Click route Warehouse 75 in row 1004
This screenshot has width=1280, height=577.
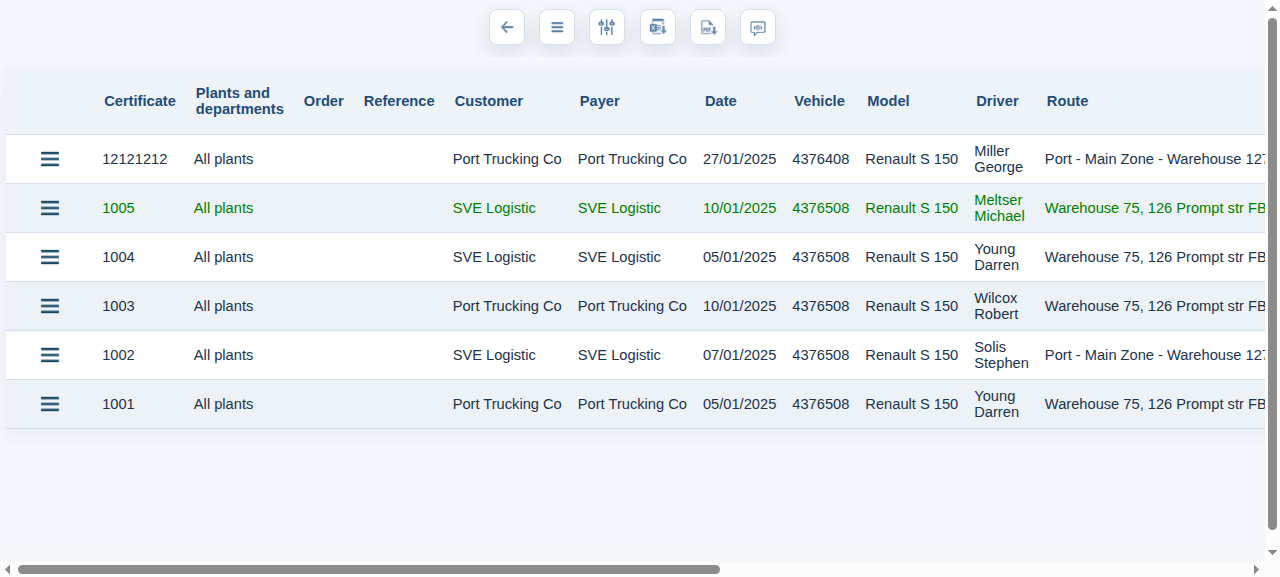(1155, 257)
